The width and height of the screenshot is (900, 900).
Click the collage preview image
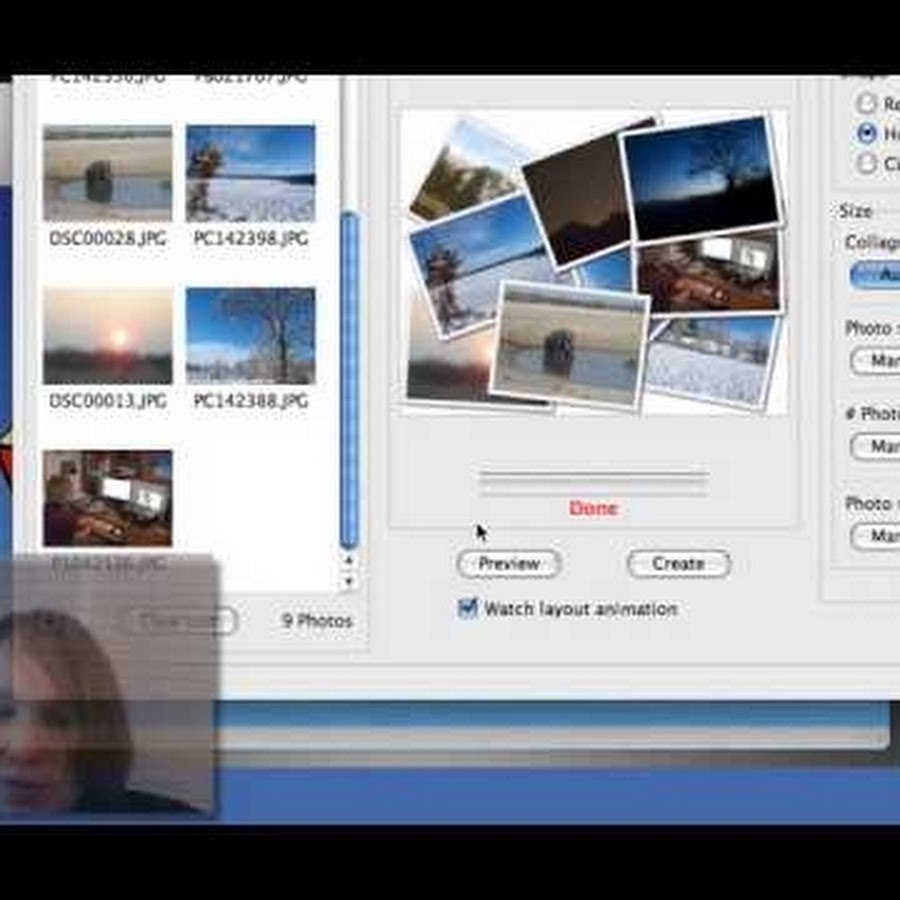(594, 261)
